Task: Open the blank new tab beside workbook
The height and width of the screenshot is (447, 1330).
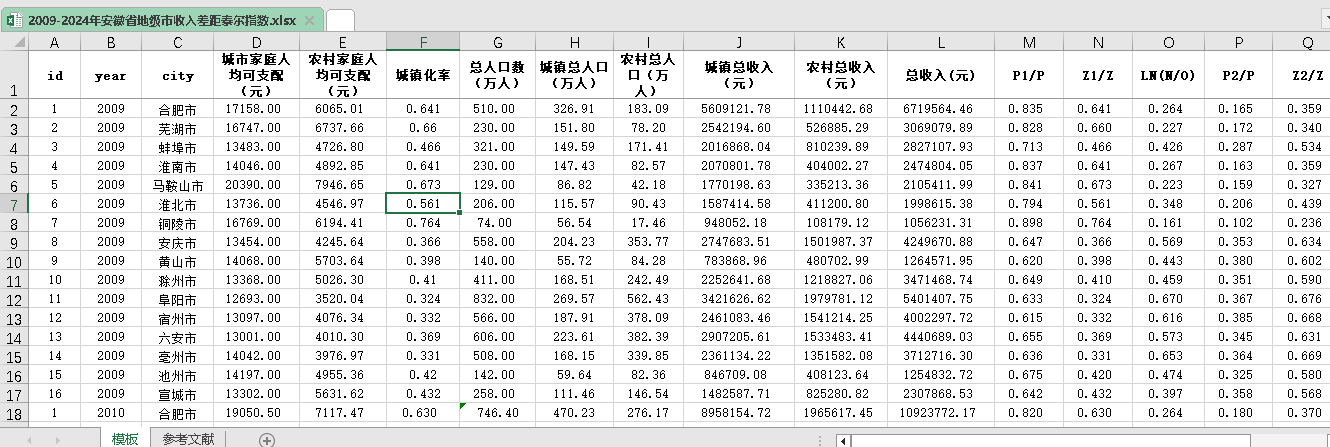Action: coord(340,20)
